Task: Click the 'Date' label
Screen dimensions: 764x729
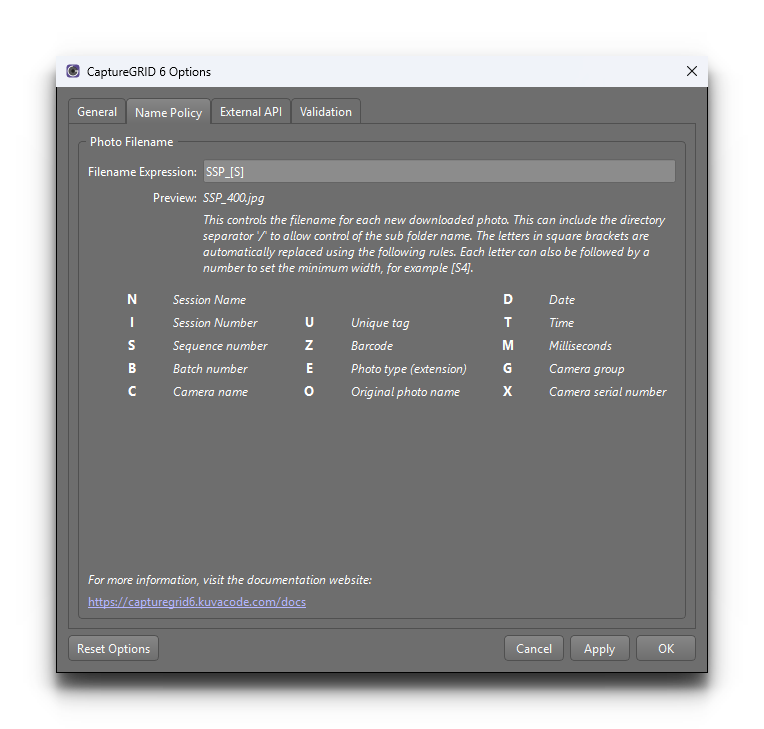Action: 562,300
